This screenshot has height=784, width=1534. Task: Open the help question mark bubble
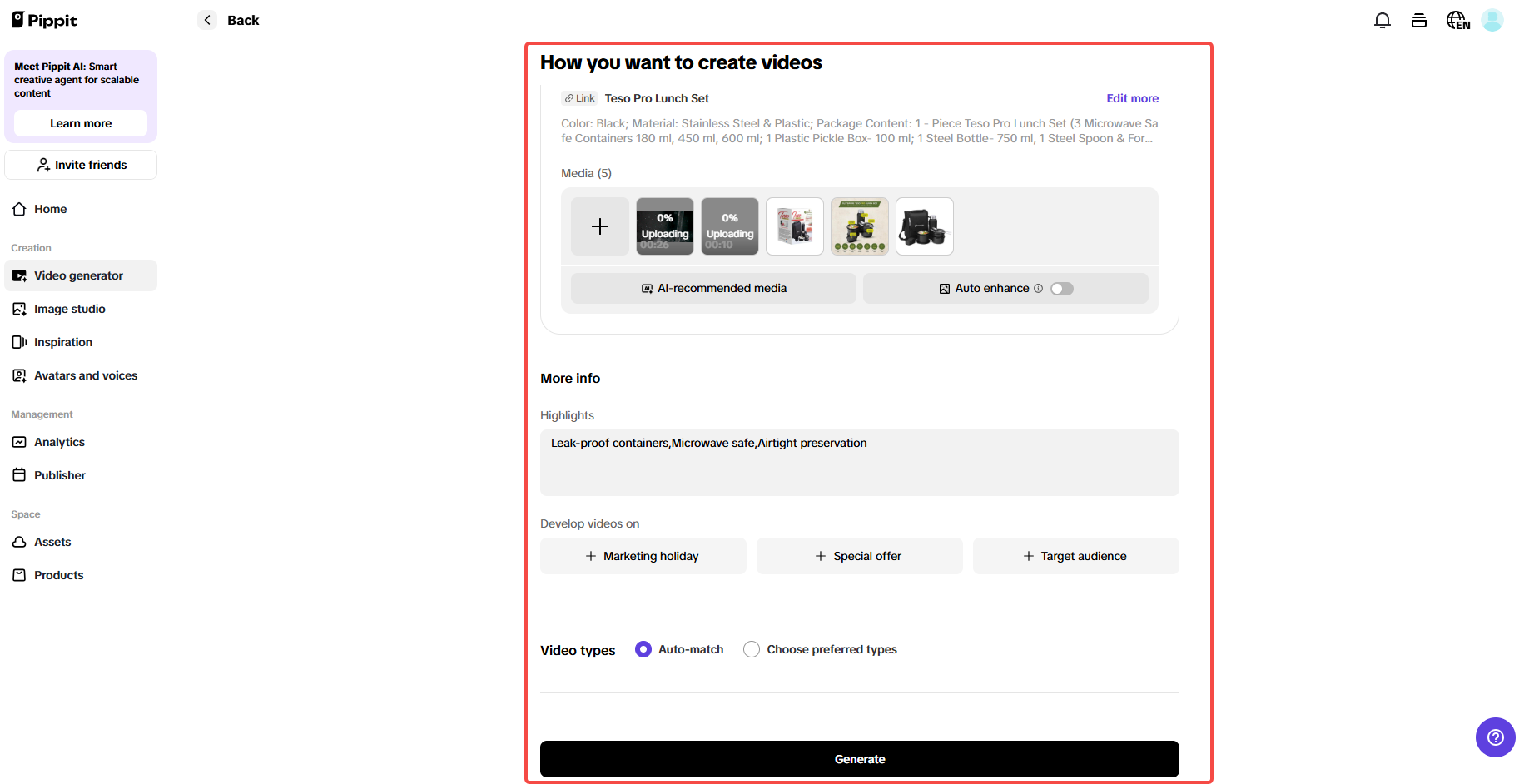1496,737
